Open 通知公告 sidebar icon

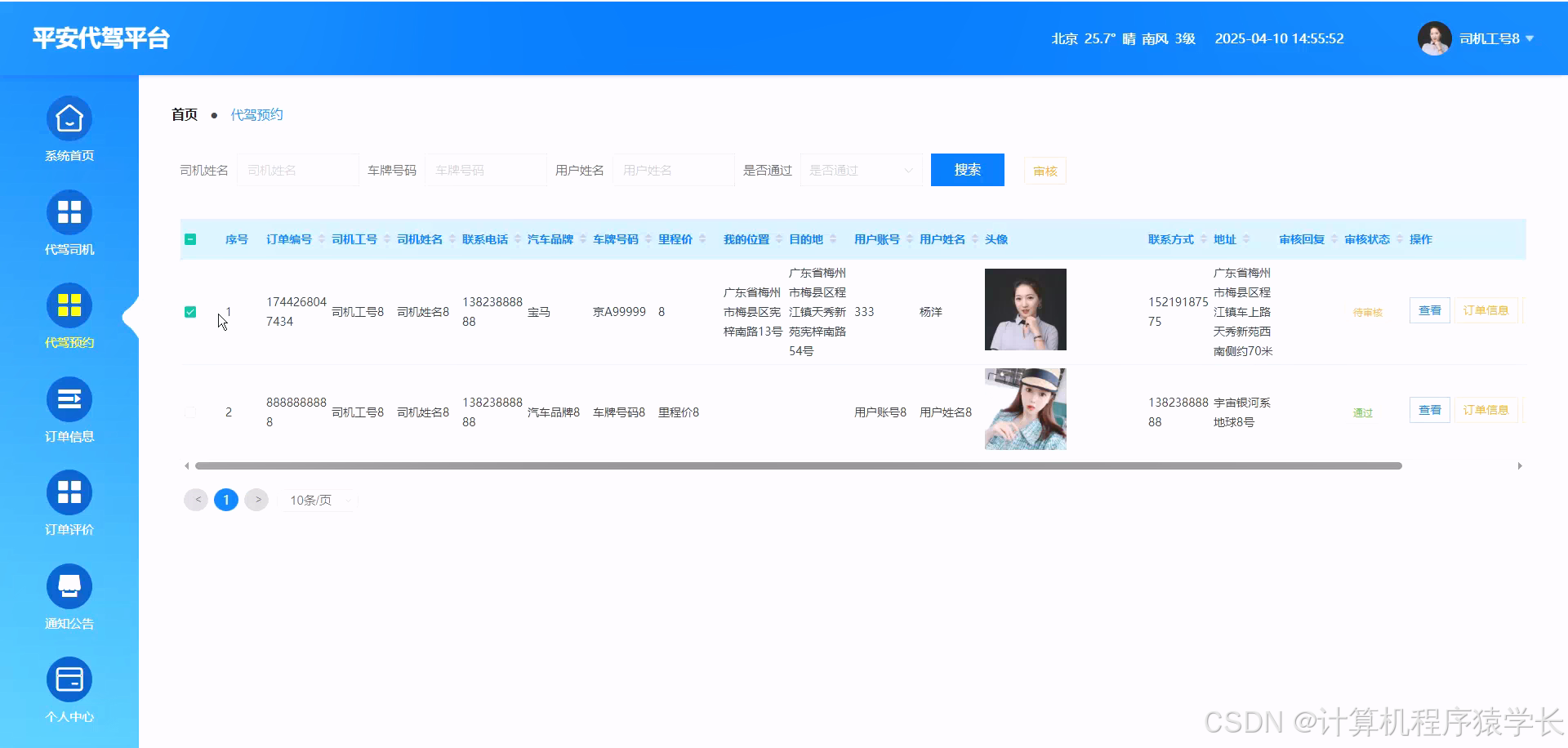[x=69, y=586]
